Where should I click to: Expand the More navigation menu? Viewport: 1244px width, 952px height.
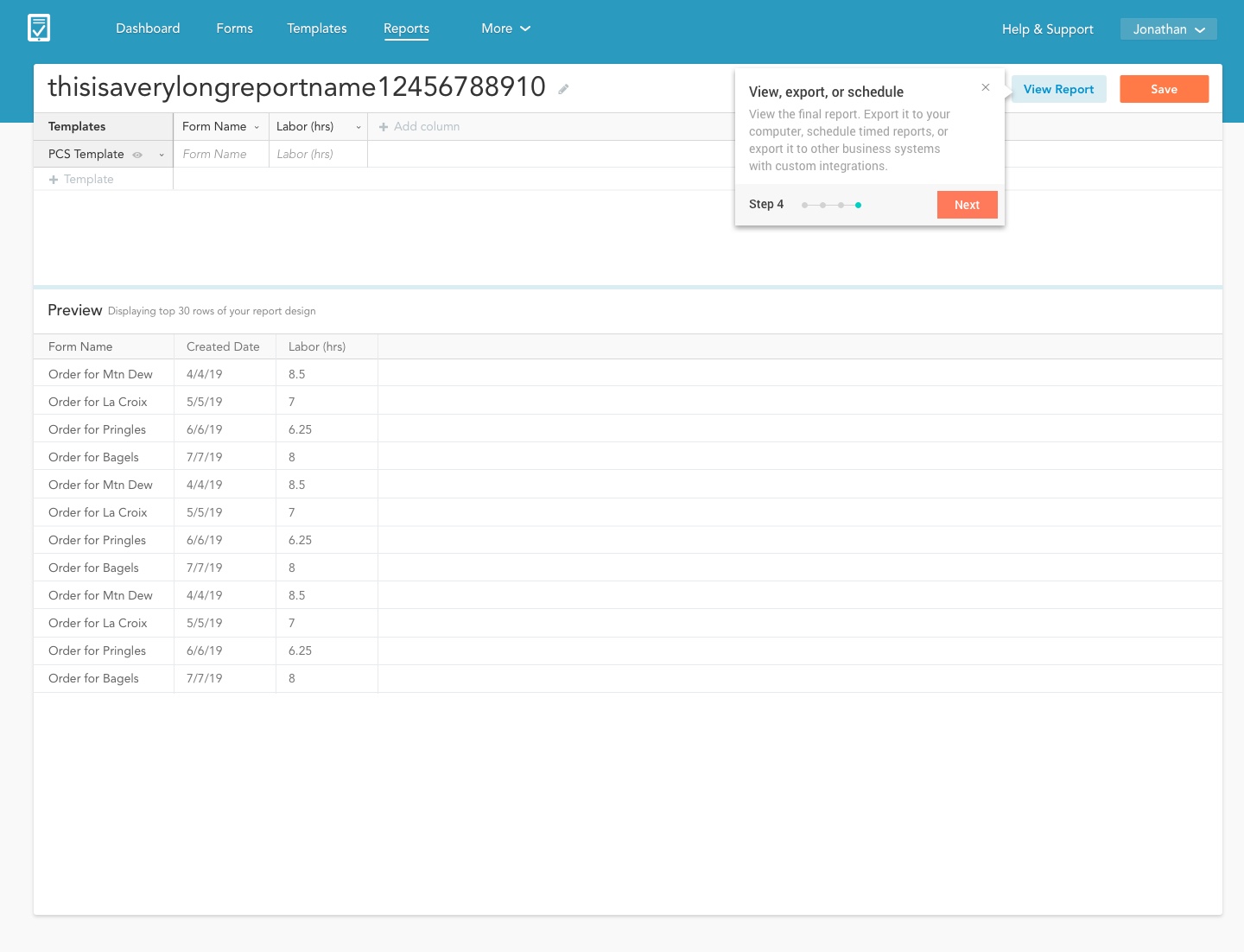click(x=505, y=29)
